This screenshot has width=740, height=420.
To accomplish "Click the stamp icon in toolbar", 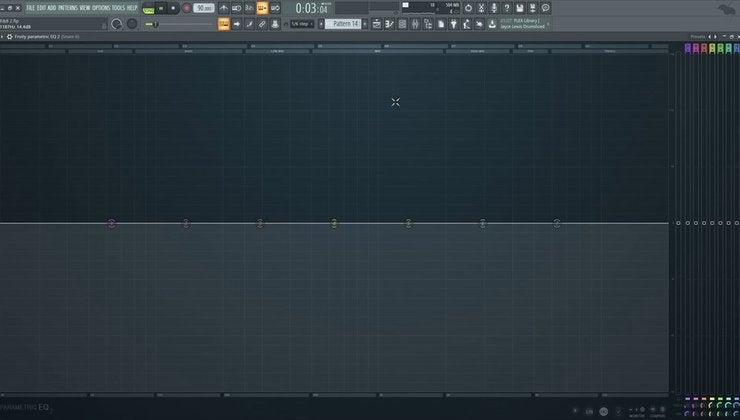I will click(275, 24).
